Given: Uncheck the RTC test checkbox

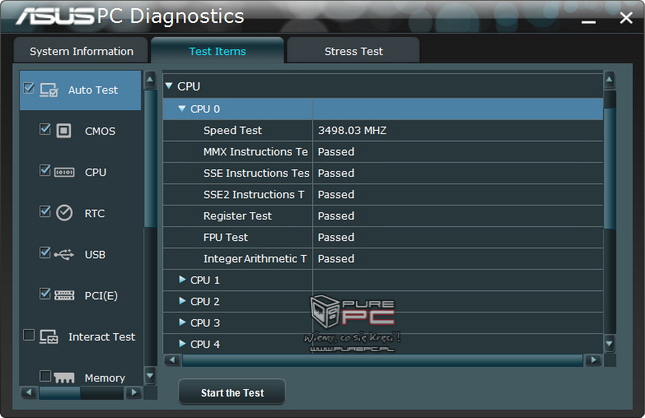Looking at the screenshot, I should point(45,211).
